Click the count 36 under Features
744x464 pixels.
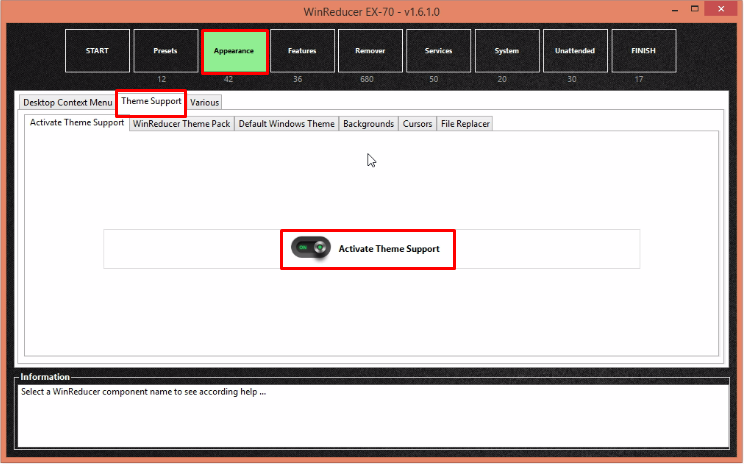coord(298,79)
